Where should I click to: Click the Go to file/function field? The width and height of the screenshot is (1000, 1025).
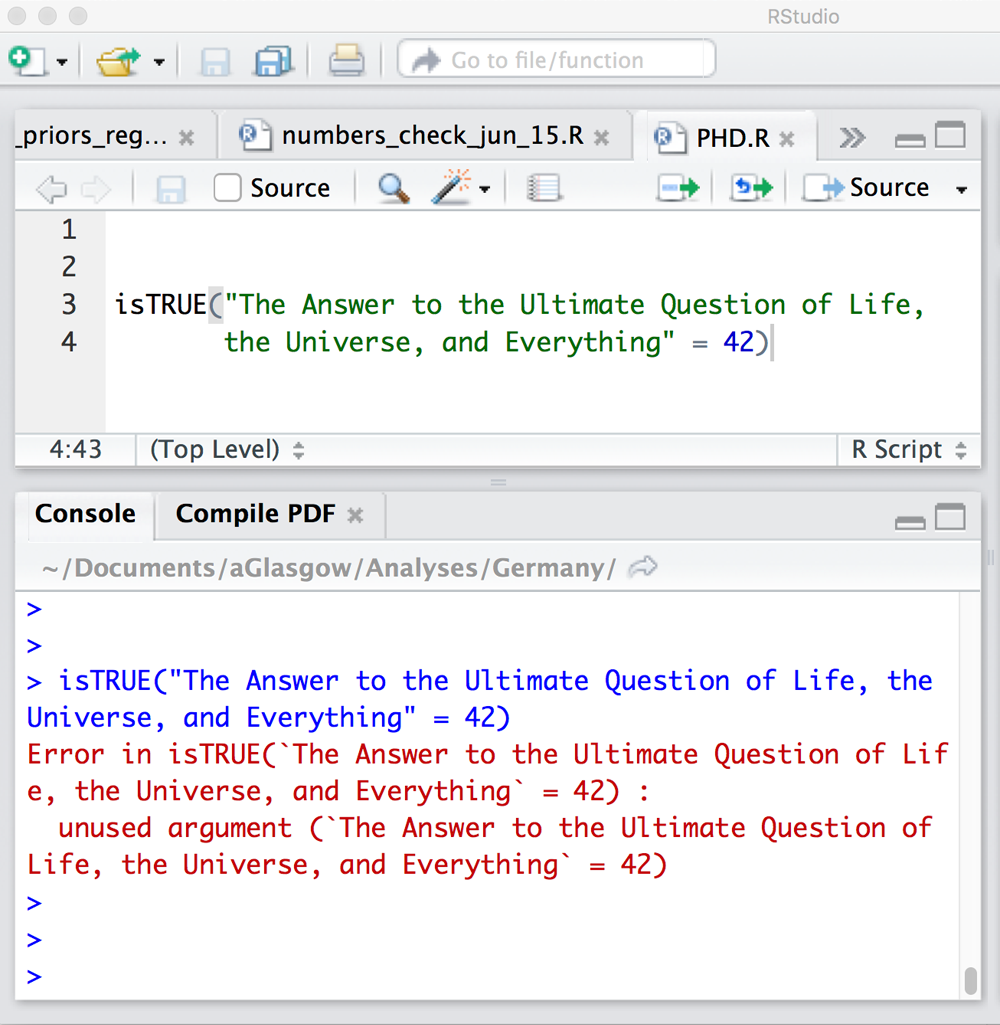coord(556,60)
